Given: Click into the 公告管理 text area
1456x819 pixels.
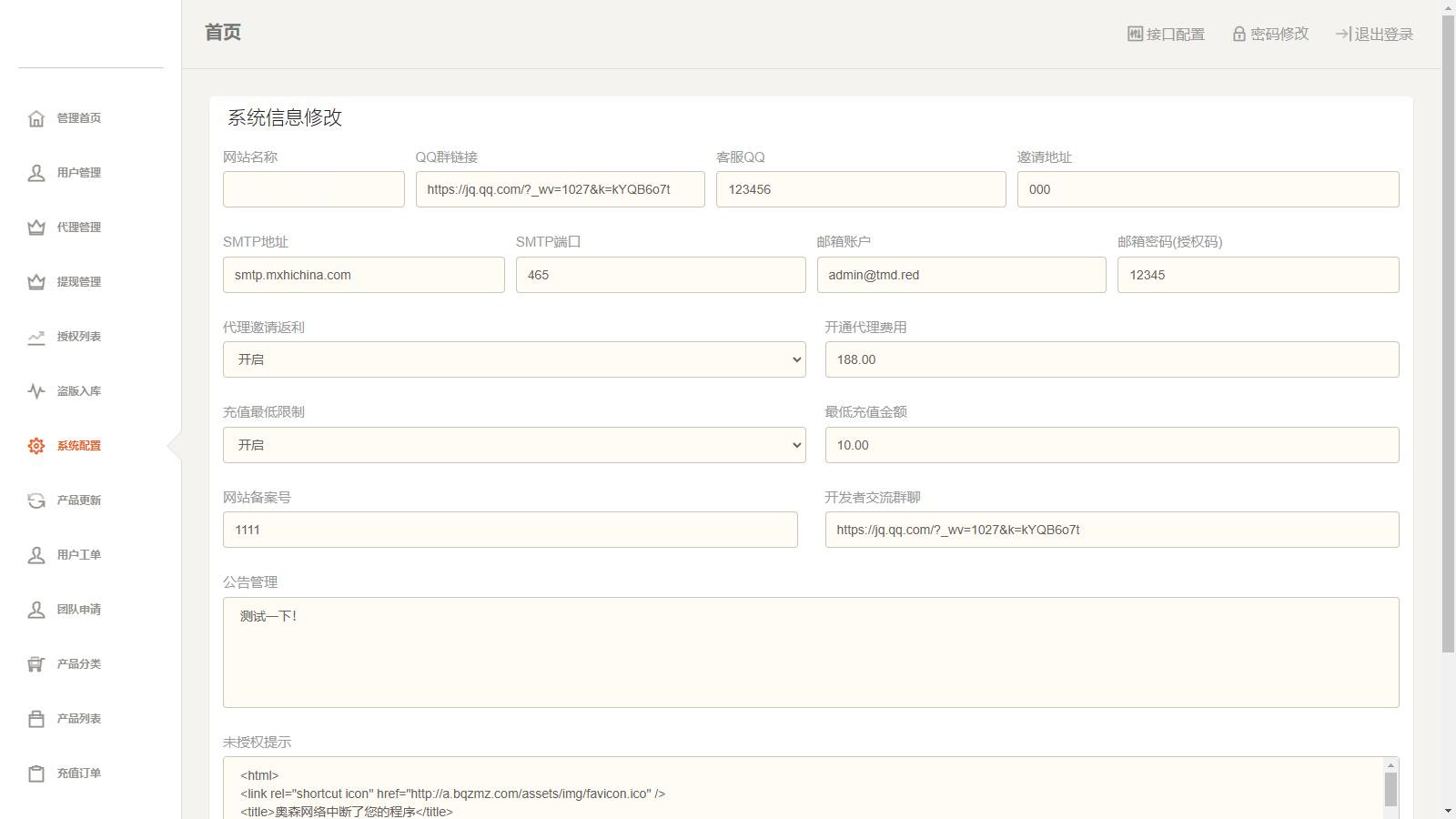Looking at the screenshot, I should coord(810,652).
